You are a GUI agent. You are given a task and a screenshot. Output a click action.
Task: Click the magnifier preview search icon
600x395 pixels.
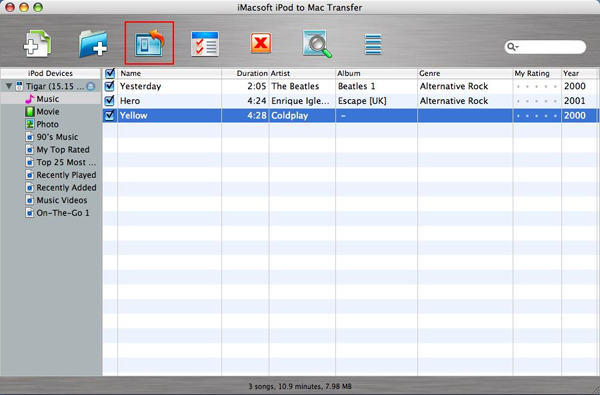(x=317, y=44)
